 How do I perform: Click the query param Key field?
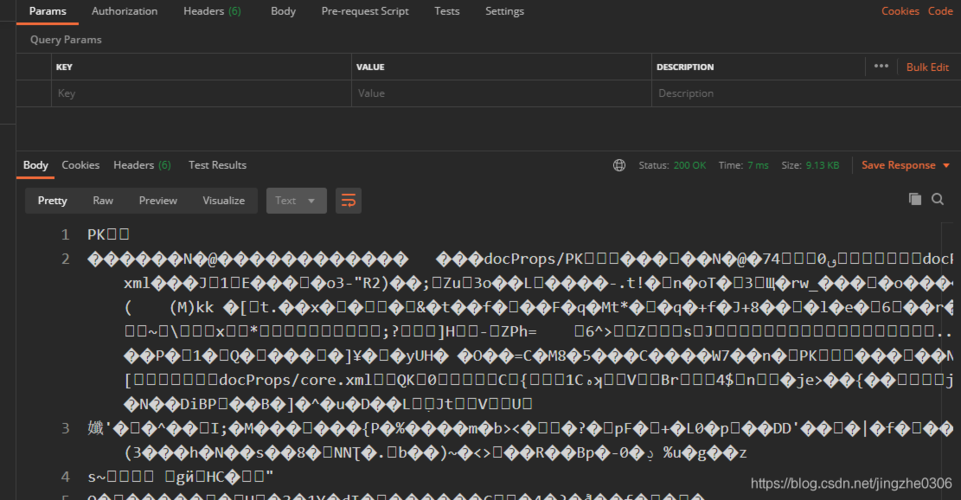(x=200, y=93)
